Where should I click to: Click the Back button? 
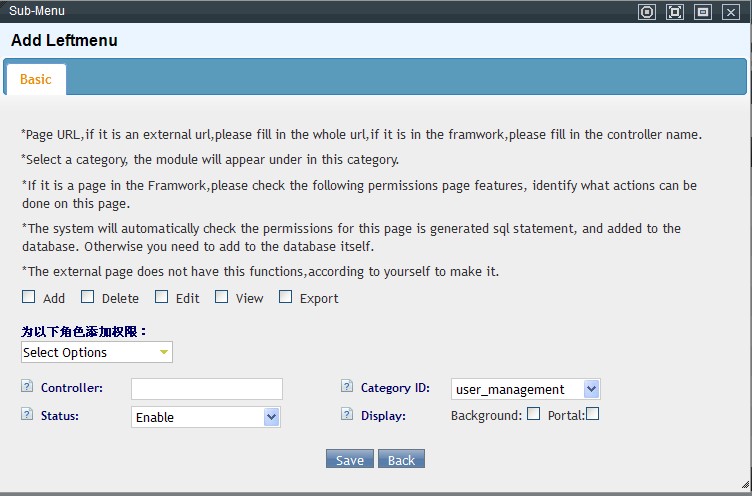(x=401, y=460)
